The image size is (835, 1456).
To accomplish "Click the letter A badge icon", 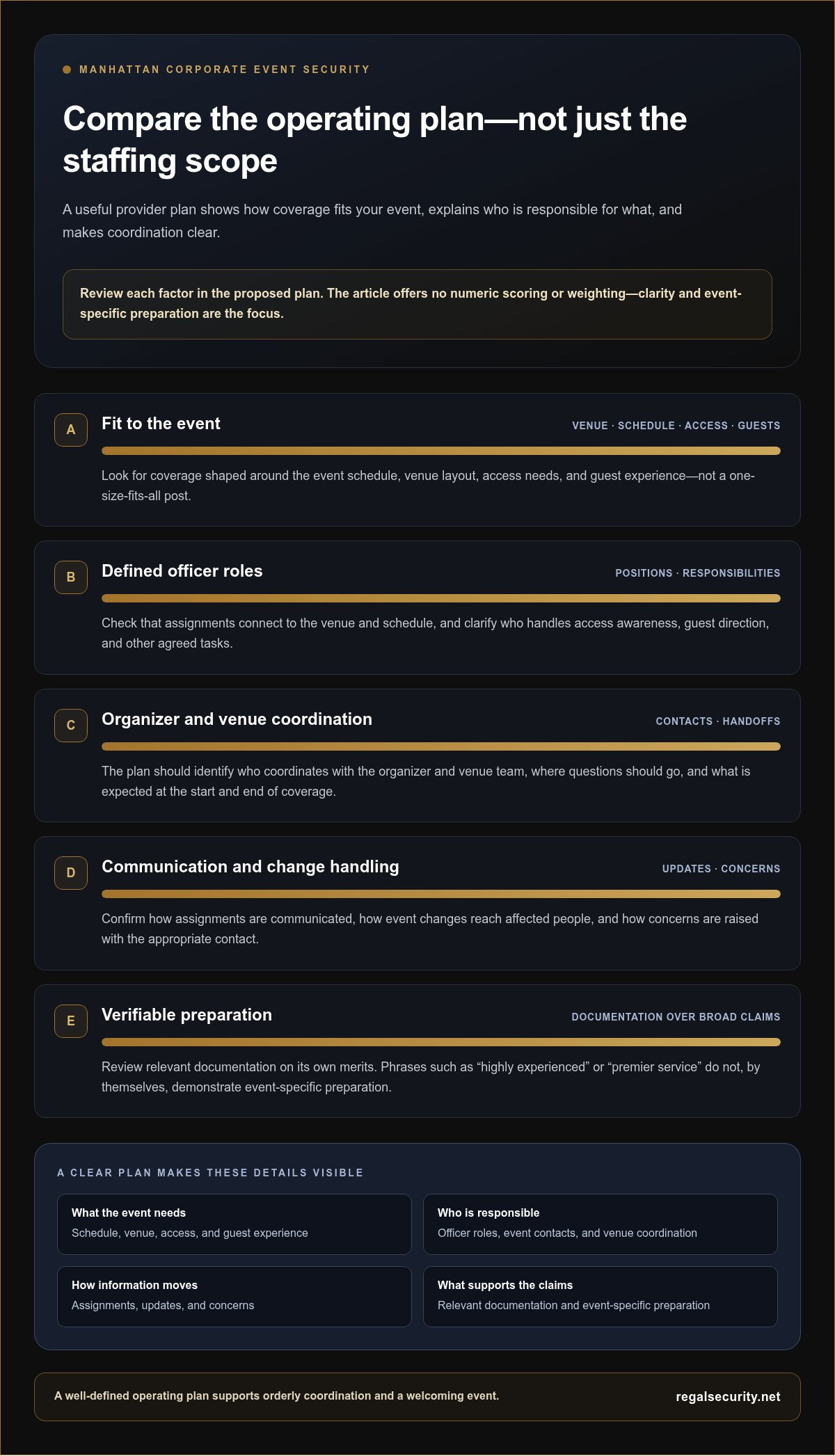I will point(71,430).
